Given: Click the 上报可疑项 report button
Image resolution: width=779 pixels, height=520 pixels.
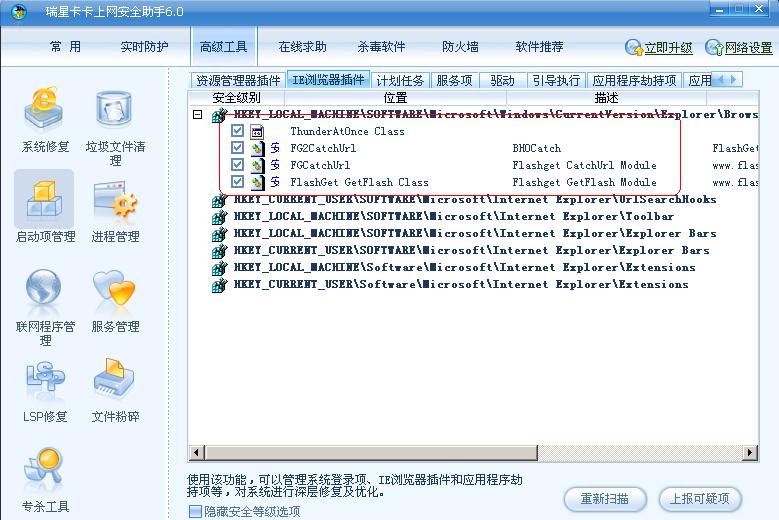Looking at the screenshot, I should click(700, 498).
